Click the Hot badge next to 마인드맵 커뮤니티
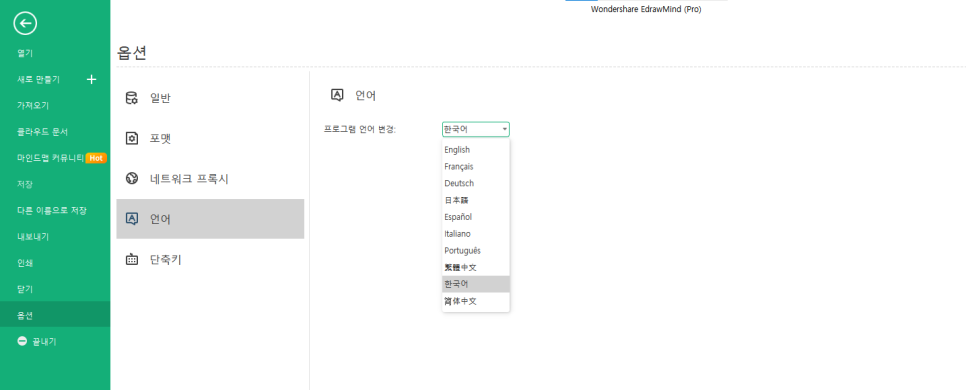 point(95,158)
